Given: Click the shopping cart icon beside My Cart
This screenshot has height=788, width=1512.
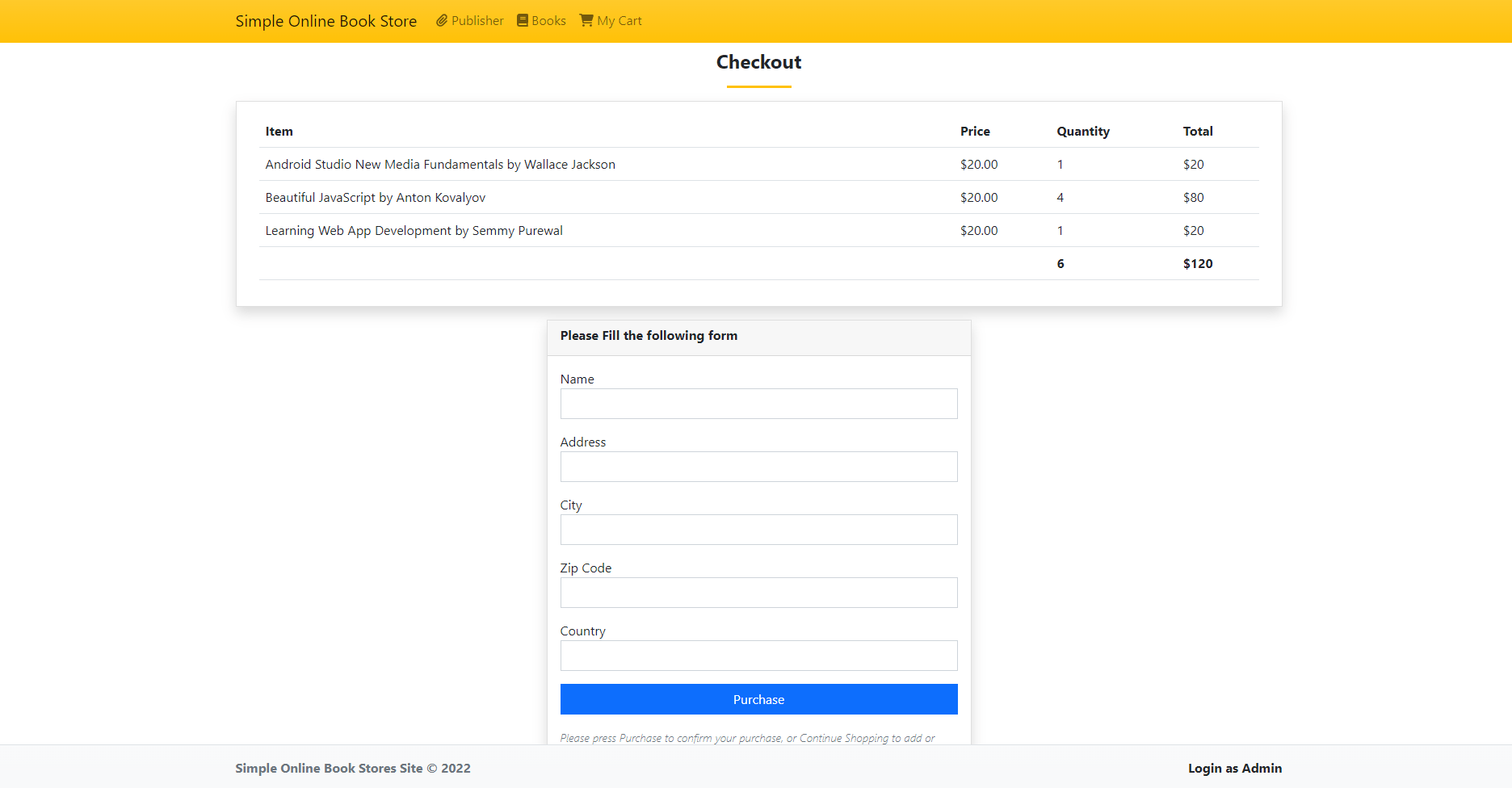Looking at the screenshot, I should tap(586, 20).
